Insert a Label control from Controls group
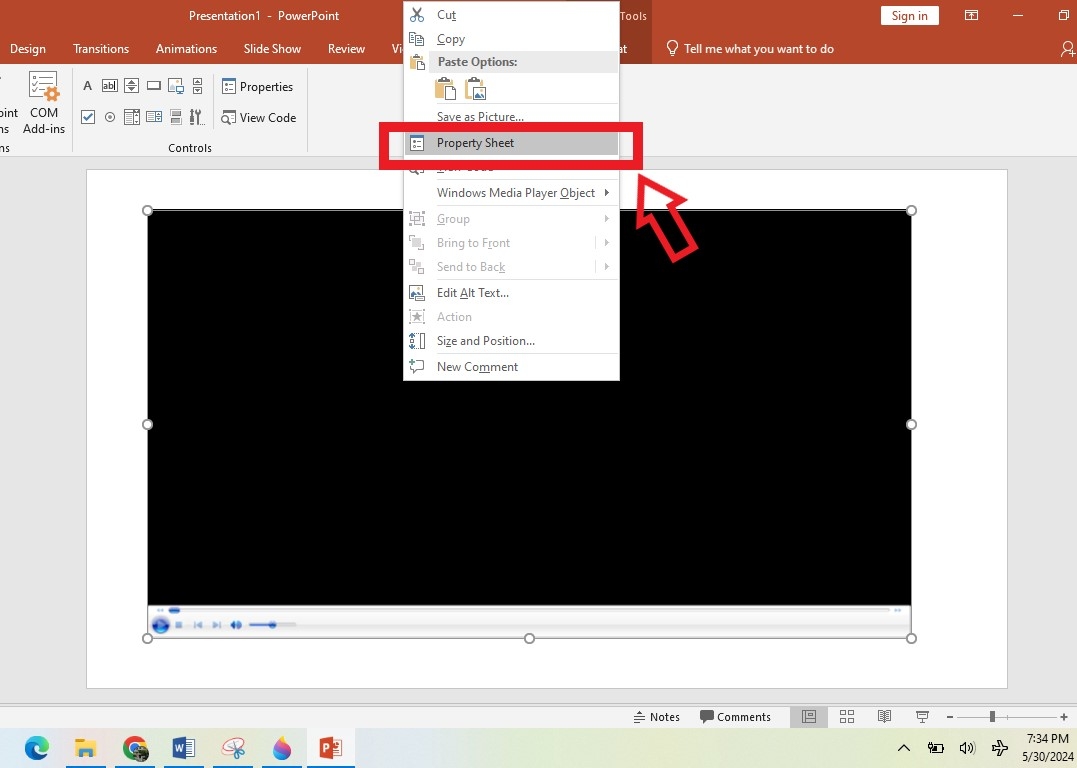Viewport: 1077px width, 768px height. [88, 85]
